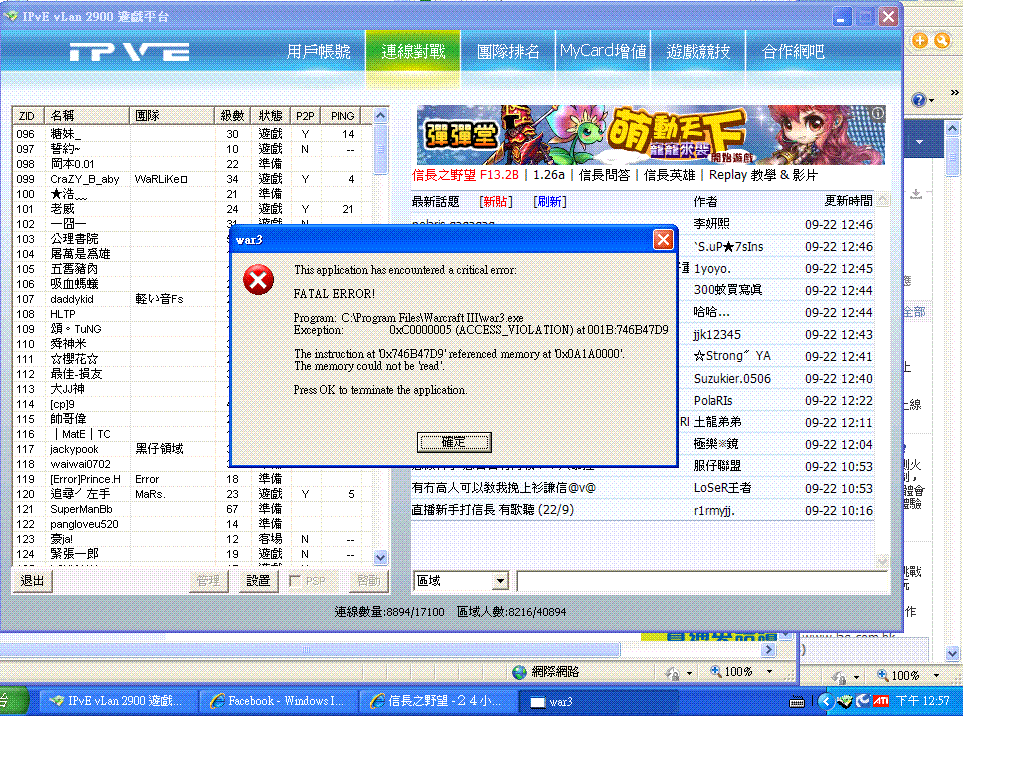The image size is (1024, 768).
Task: Select player SuperManBb in list
Action: point(193,509)
